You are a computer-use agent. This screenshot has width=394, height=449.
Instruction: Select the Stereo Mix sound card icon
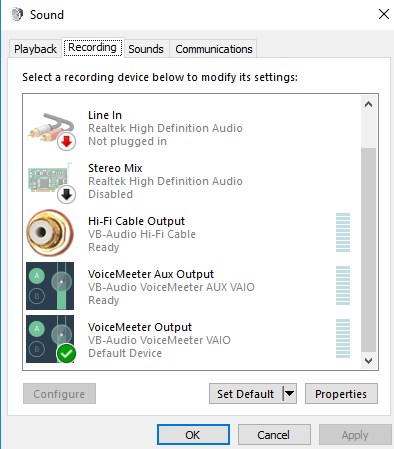[x=52, y=183]
